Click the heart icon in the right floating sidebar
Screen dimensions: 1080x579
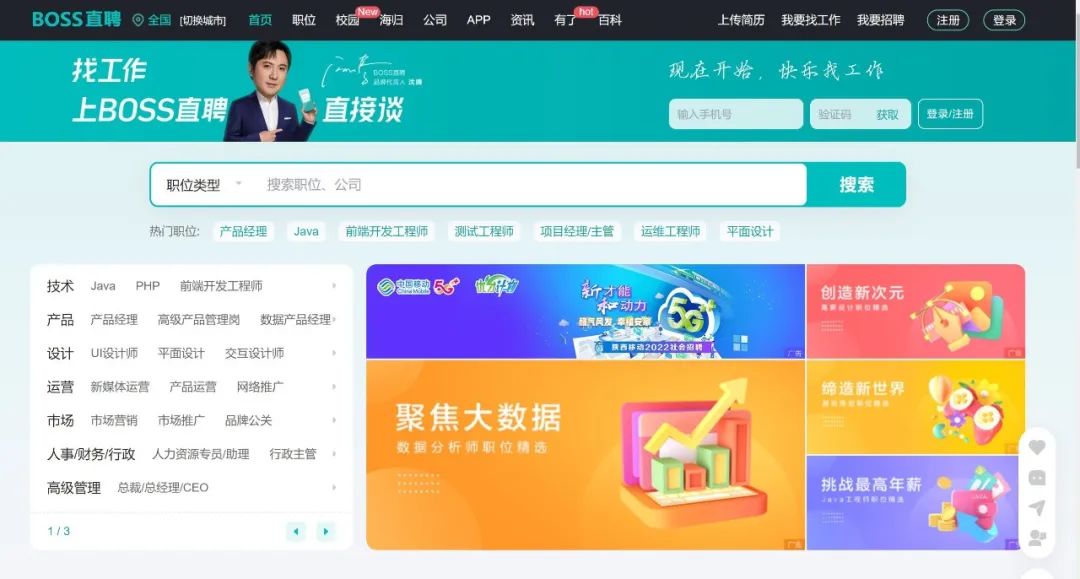tap(1037, 448)
